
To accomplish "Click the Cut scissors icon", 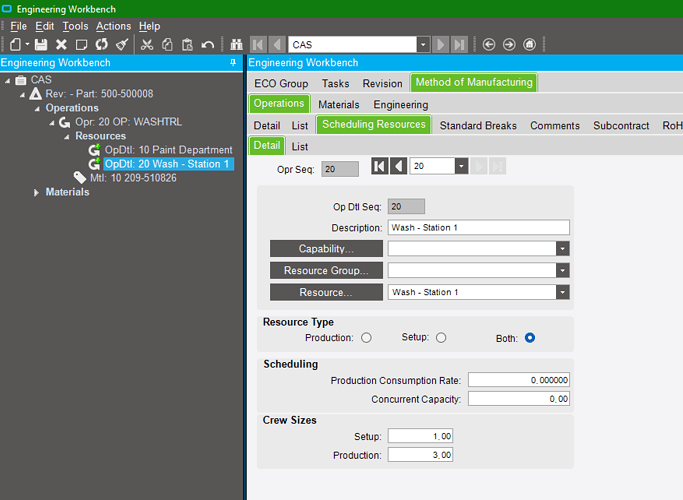I will pos(147,44).
